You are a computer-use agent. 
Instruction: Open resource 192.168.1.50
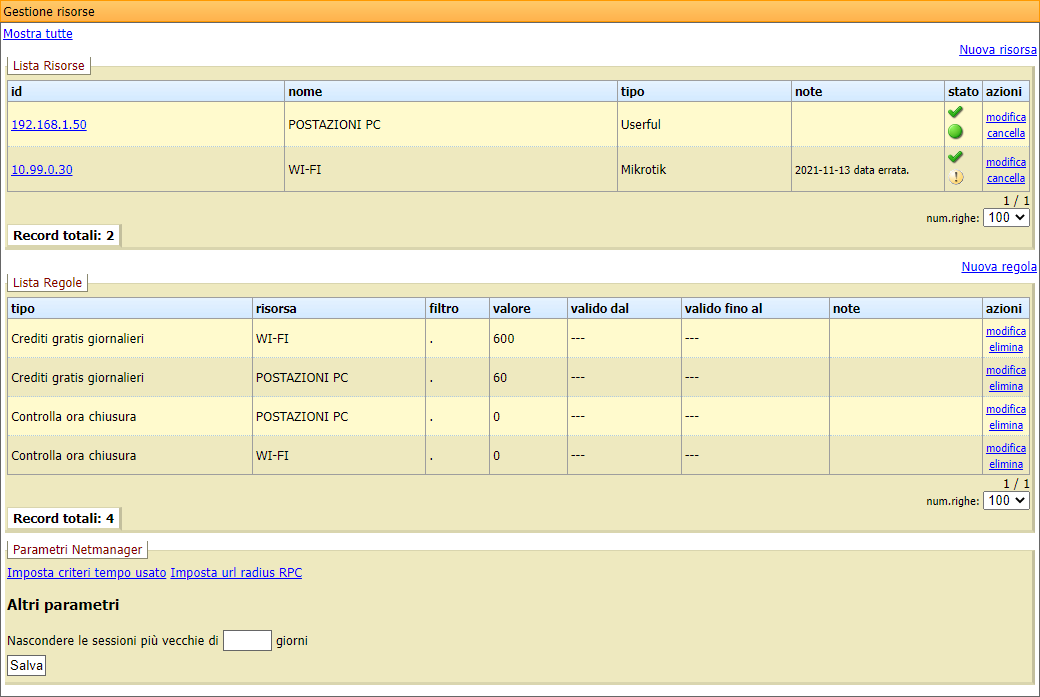click(x=49, y=125)
